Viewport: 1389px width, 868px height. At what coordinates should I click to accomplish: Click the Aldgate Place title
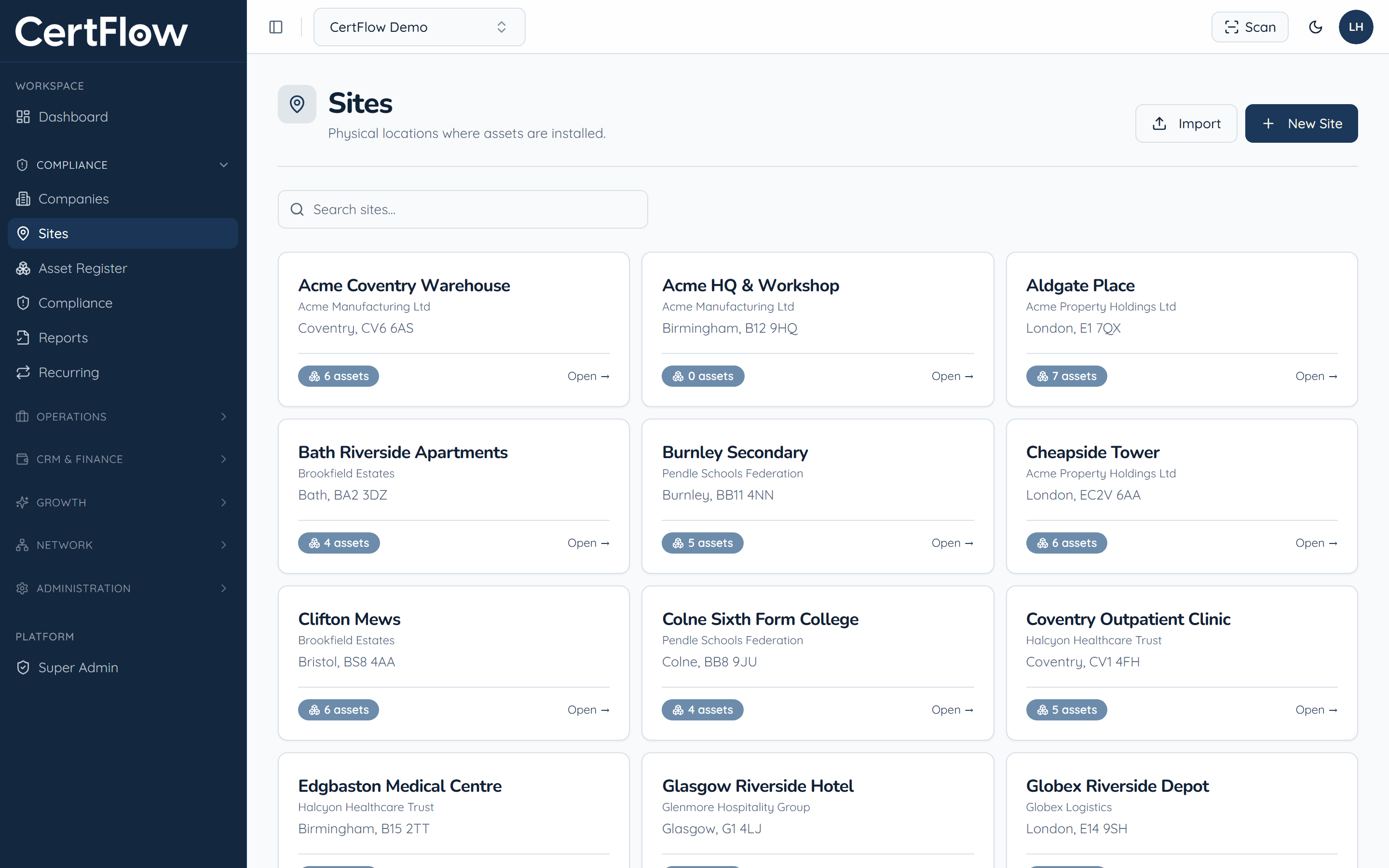coord(1080,285)
